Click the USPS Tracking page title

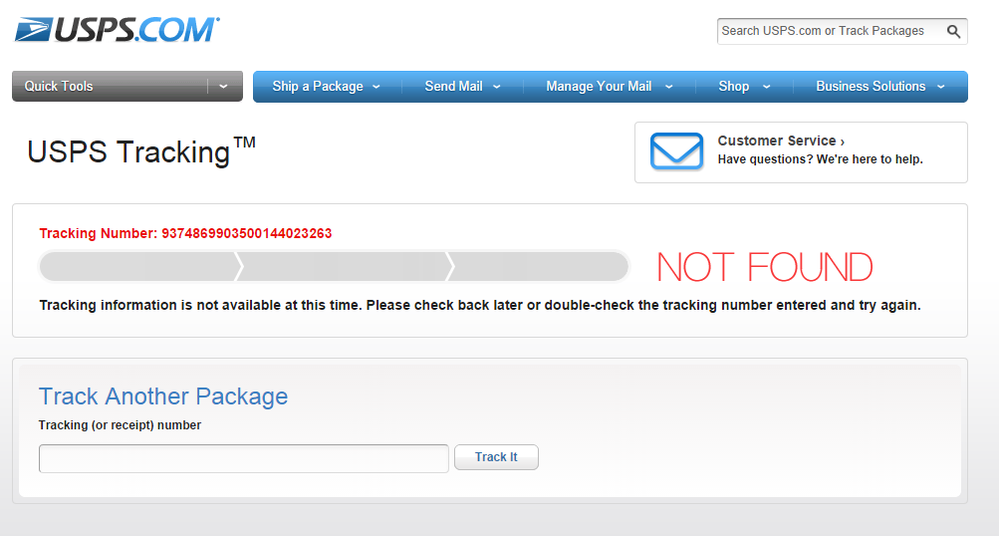pos(141,152)
